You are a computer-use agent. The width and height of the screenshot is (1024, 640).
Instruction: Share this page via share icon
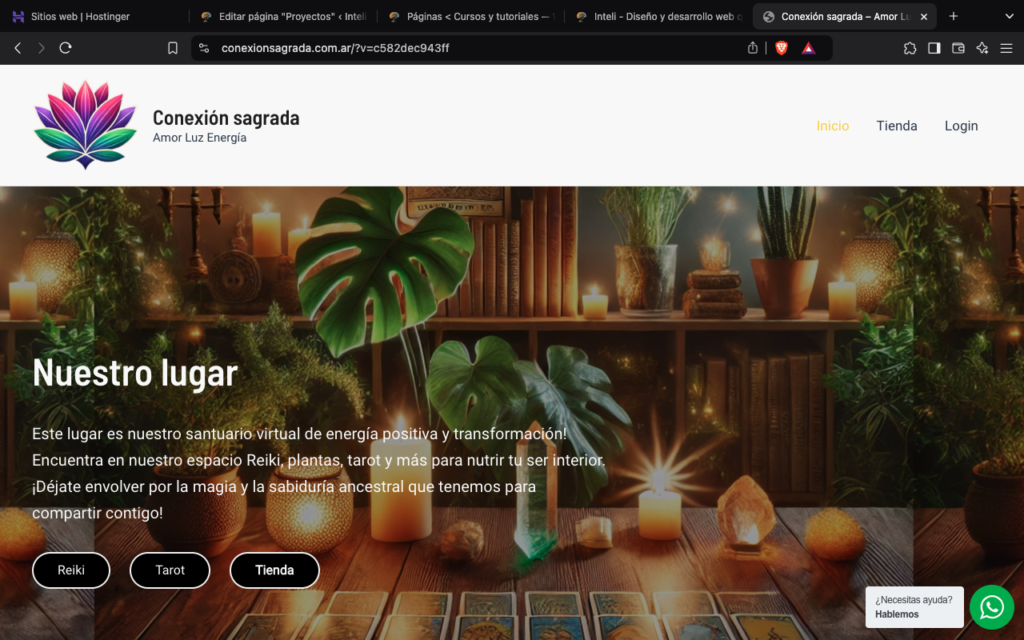point(752,48)
